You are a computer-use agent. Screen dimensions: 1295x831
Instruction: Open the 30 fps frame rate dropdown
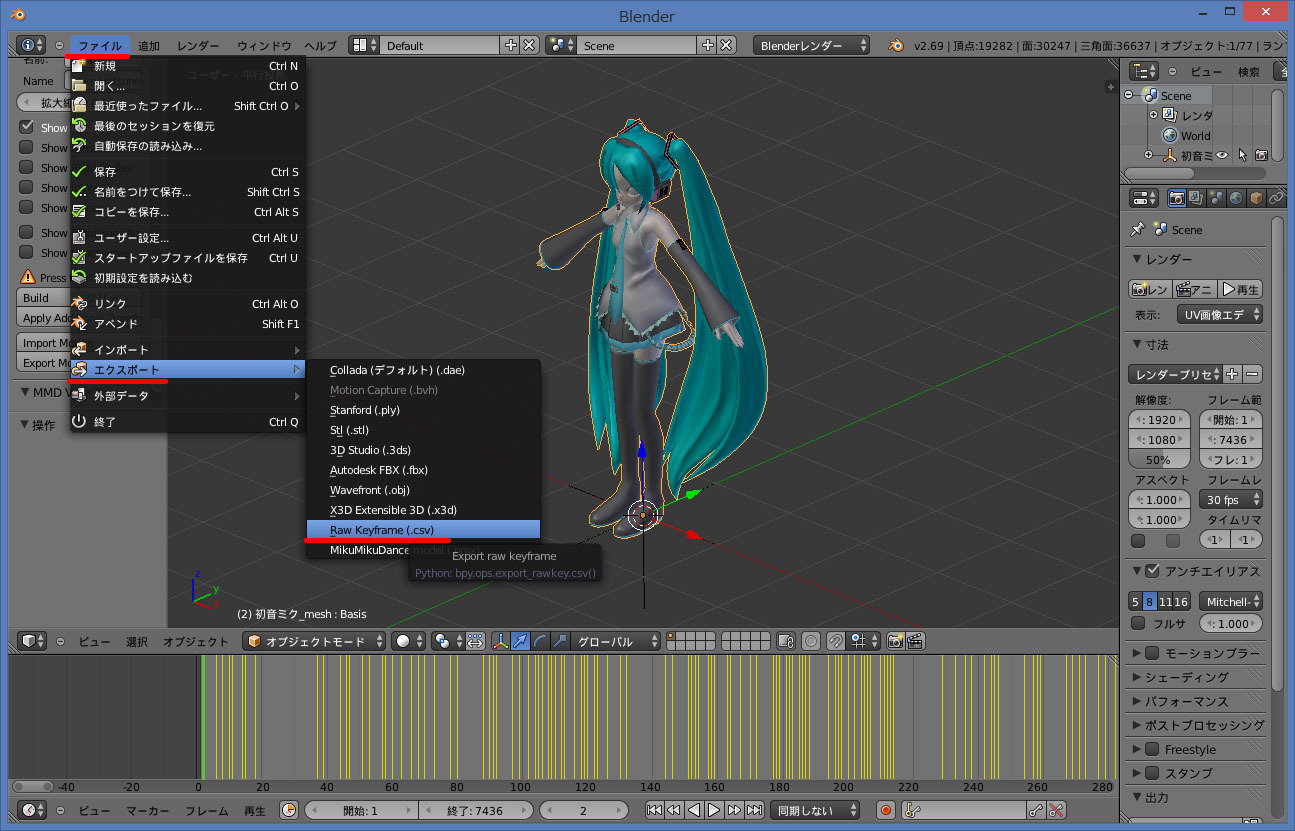tap(1231, 499)
